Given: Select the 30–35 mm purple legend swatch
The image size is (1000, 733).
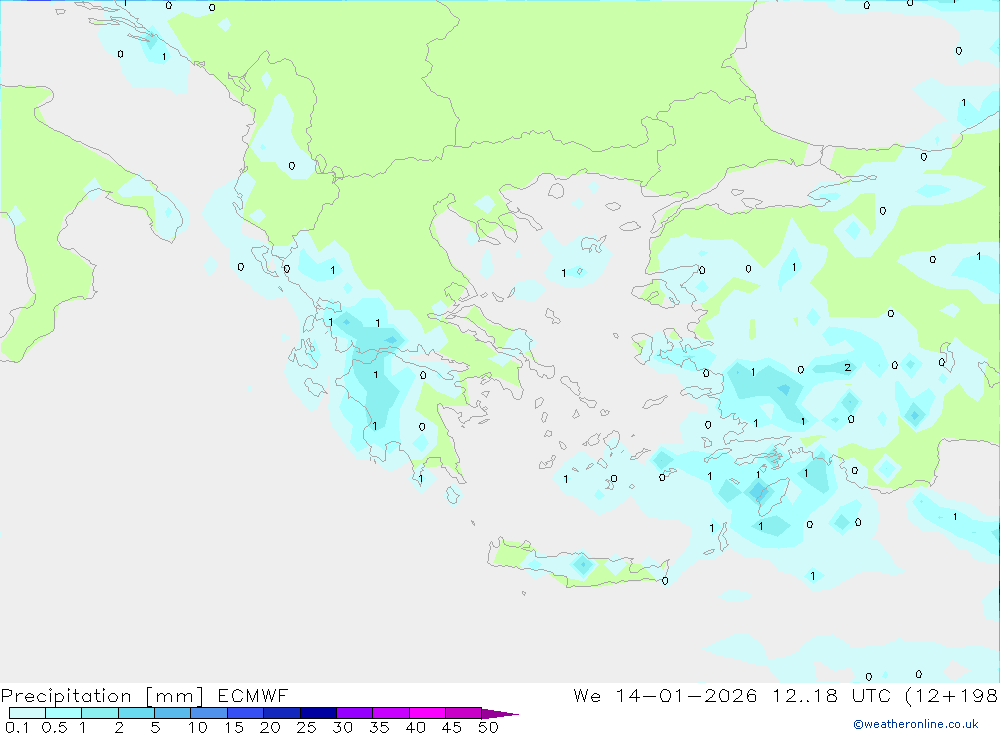Looking at the screenshot, I should pyautogui.click(x=355, y=713).
